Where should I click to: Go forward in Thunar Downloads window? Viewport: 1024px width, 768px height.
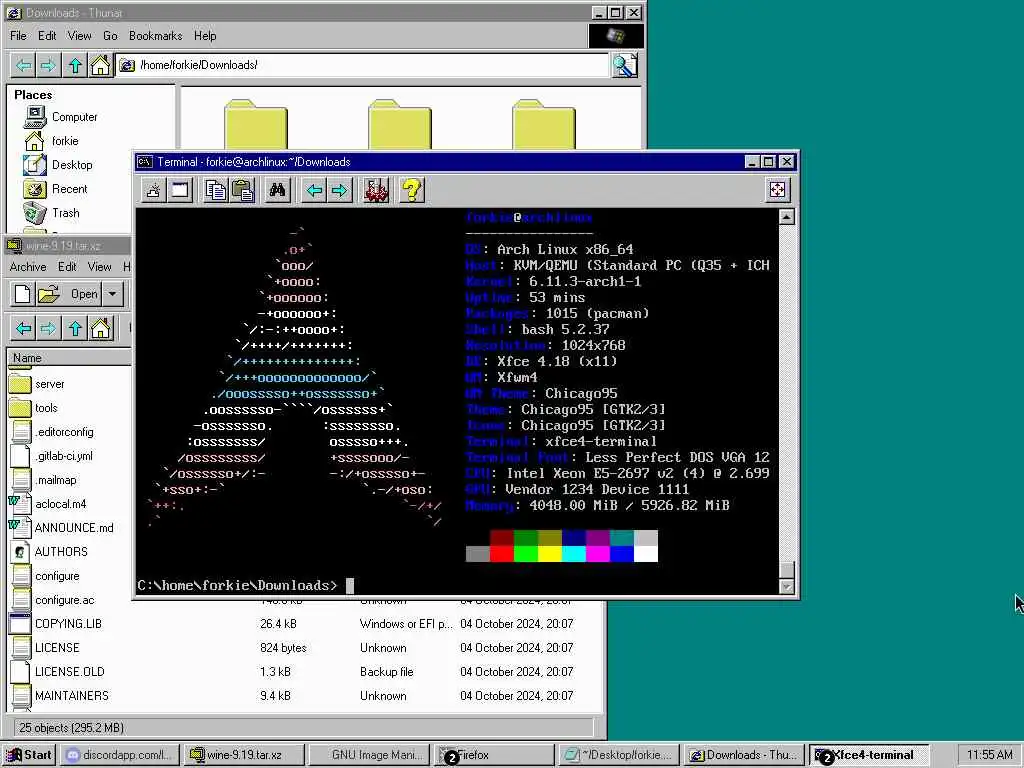click(x=48, y=65)
